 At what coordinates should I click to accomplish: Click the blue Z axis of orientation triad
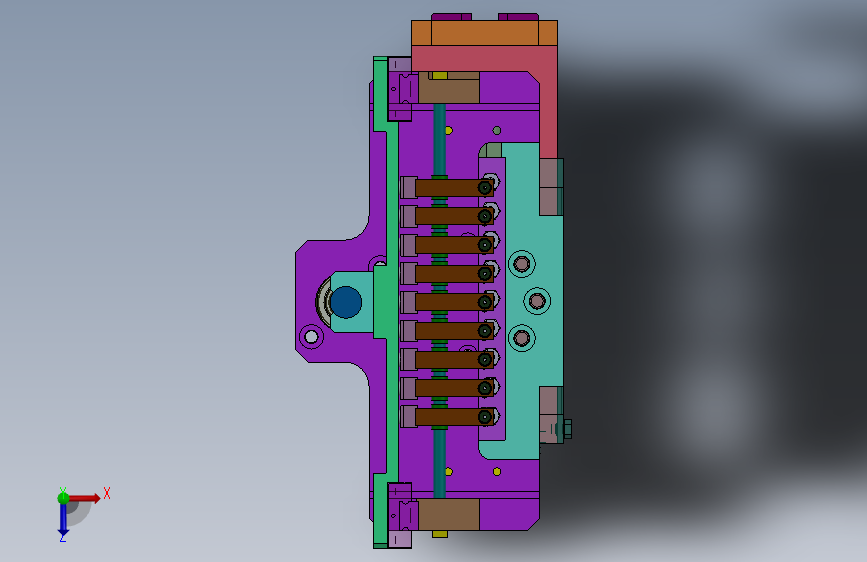click(x=63, y=519)
